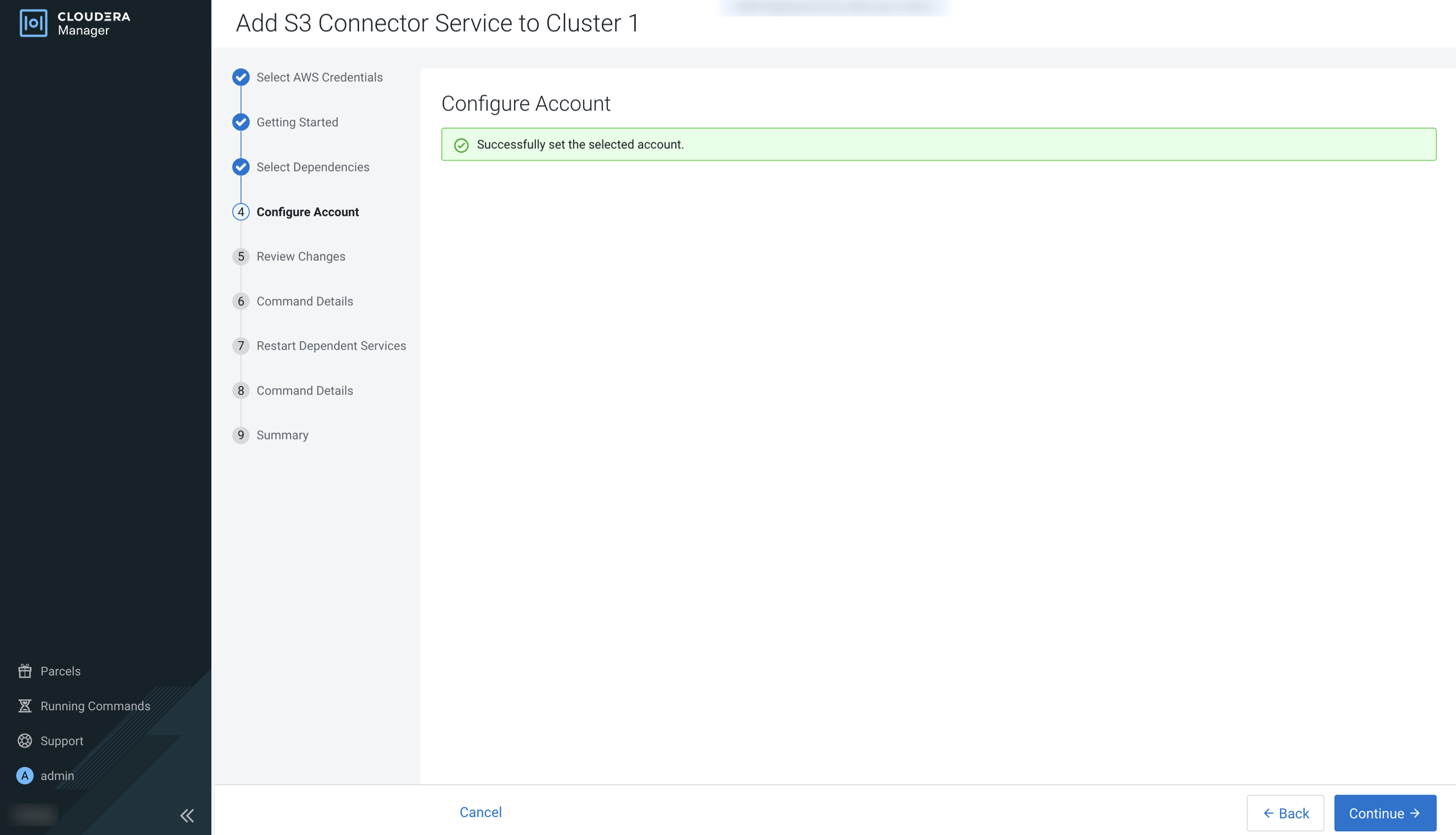Screen dimensions: 1456x835
Task: Click the Getting Started completed checkmark
Action: 241,122
